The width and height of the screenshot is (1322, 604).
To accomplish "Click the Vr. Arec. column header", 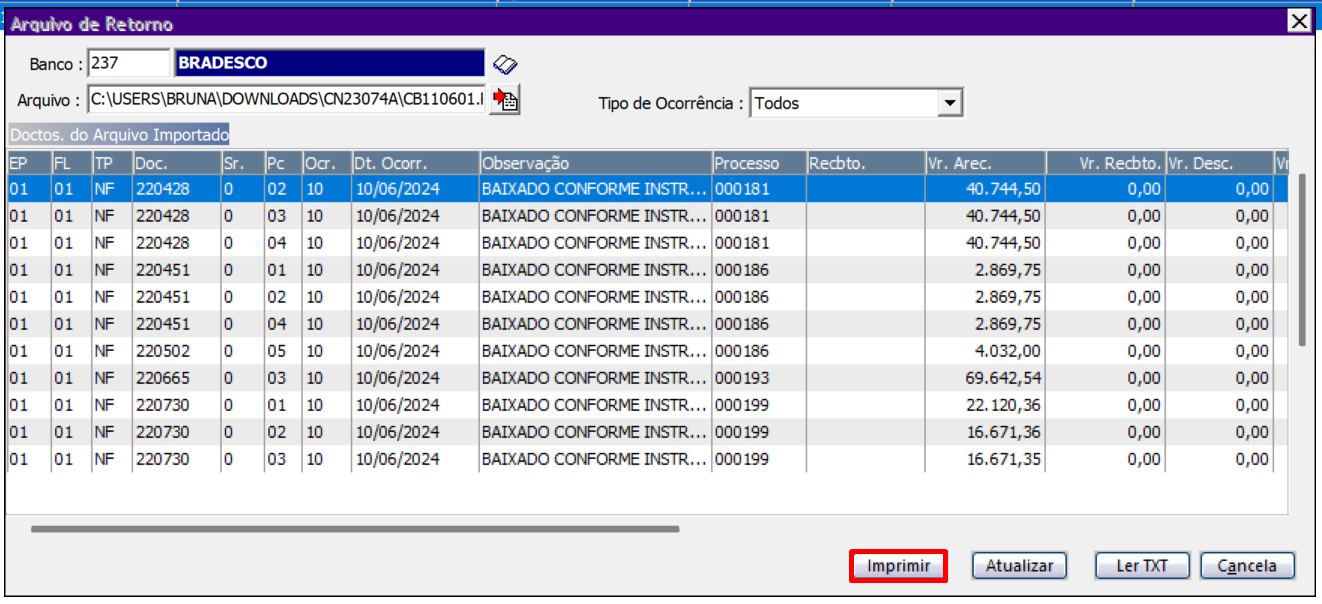I will click(984, 163).
